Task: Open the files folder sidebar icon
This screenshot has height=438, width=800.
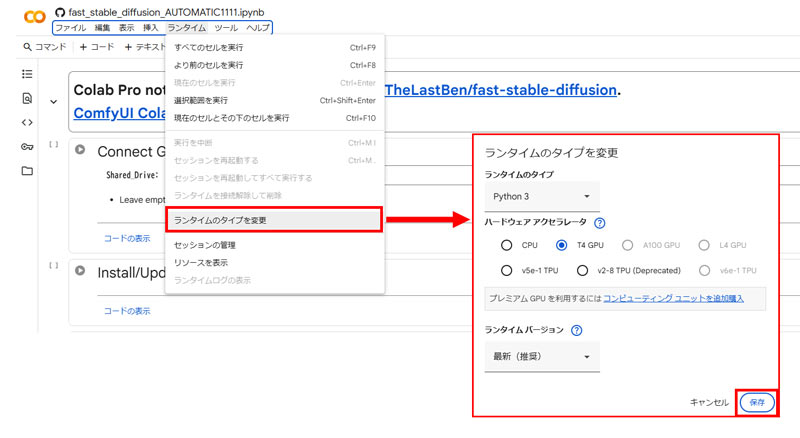Action: [27, 171]
